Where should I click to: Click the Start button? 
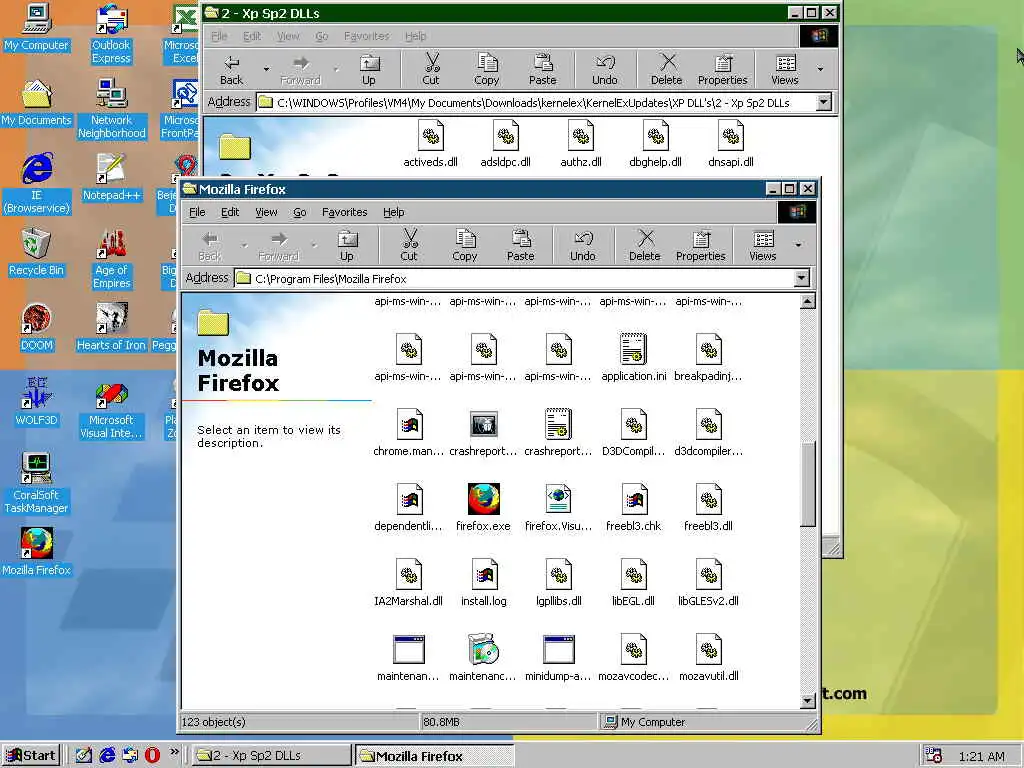31,756
